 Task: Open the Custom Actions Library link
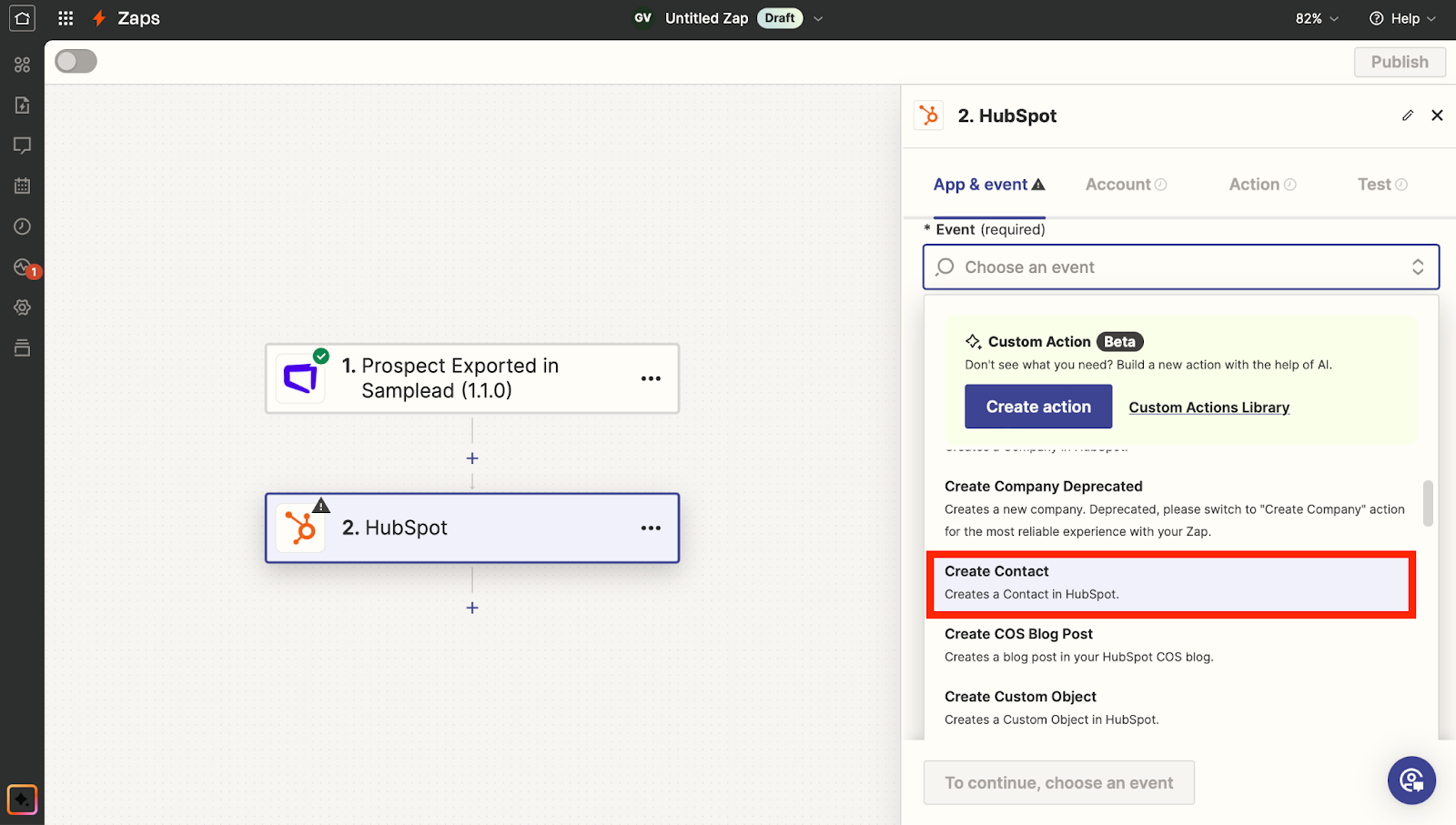coord(1209,407)
